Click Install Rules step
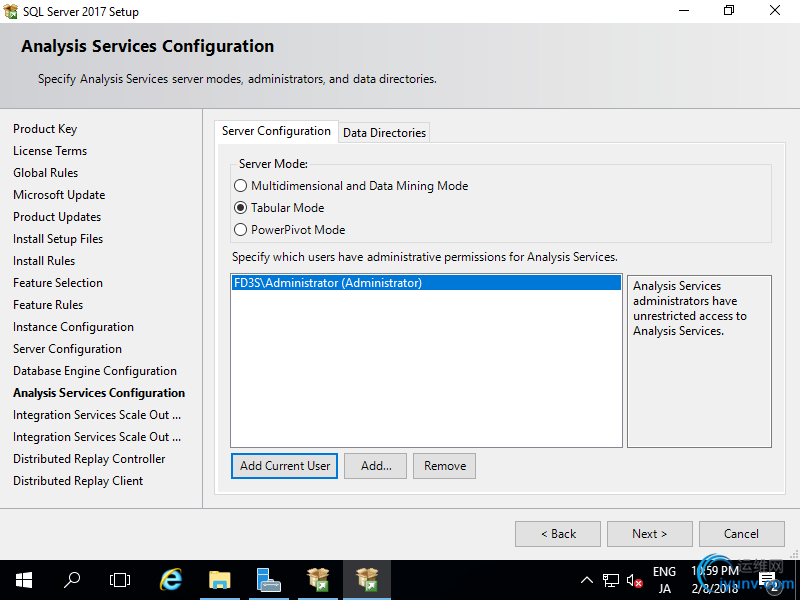800x600 pixels. (44, 261)
